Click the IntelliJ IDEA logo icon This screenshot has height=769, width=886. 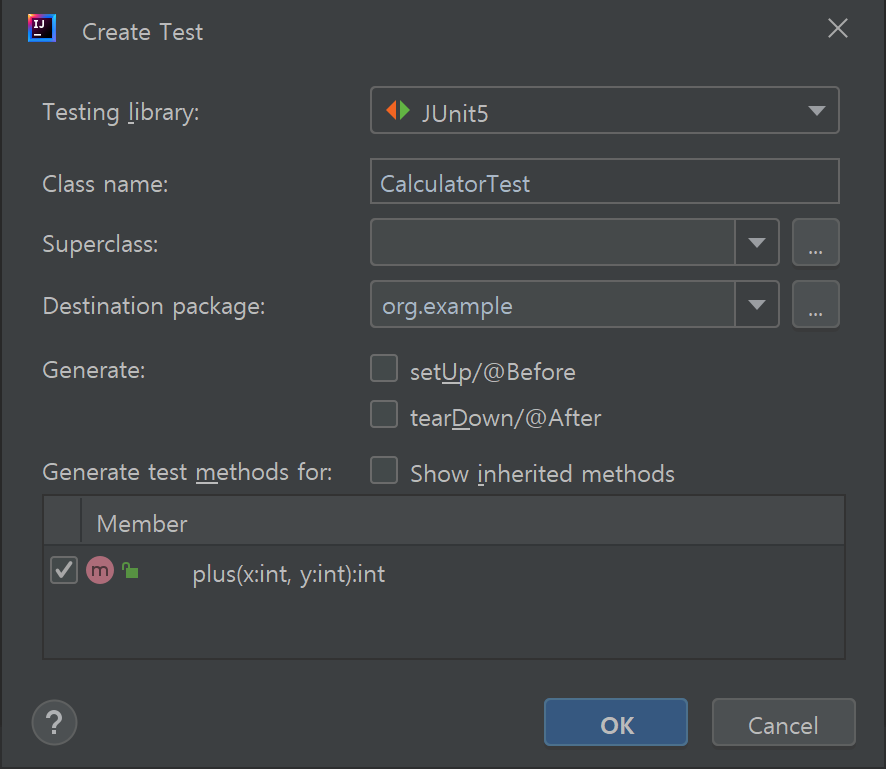pos(41,29)
